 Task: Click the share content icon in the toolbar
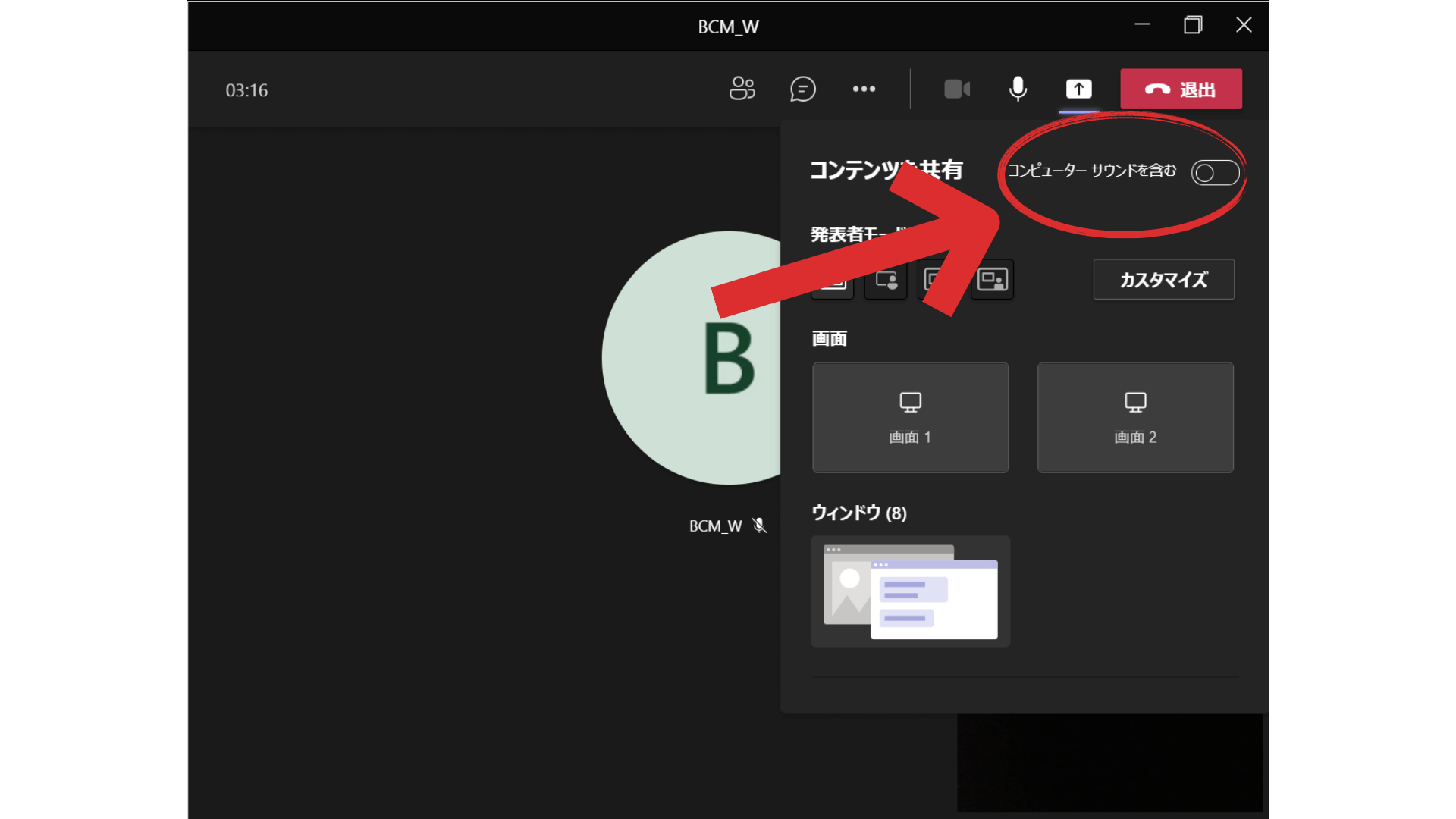click(x=1078, y=89)
